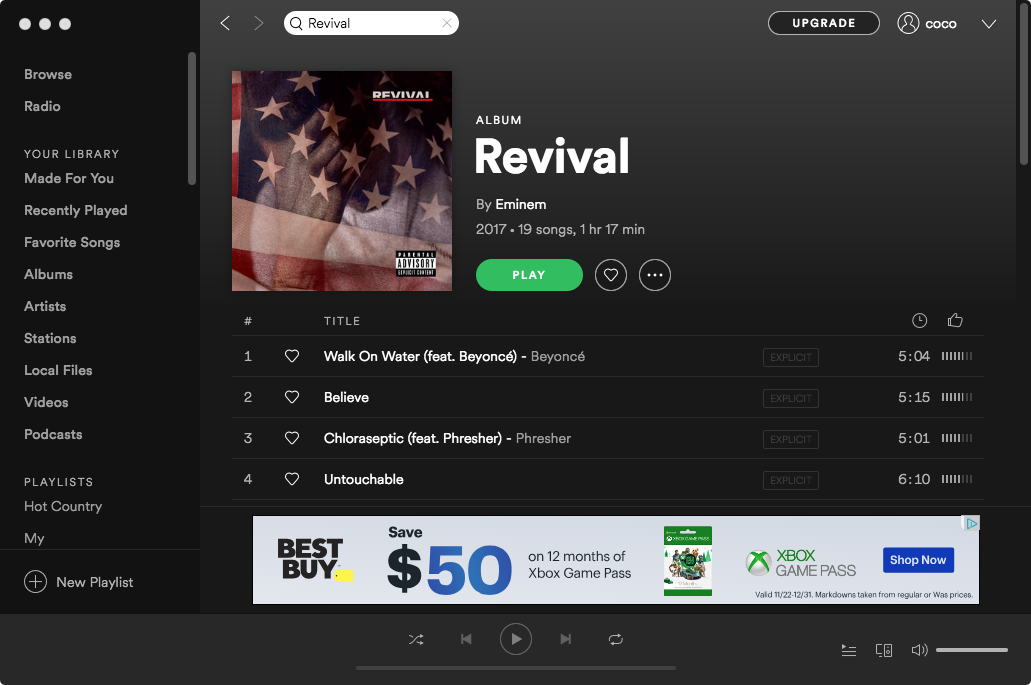Skip to the next track

point(565,639)
